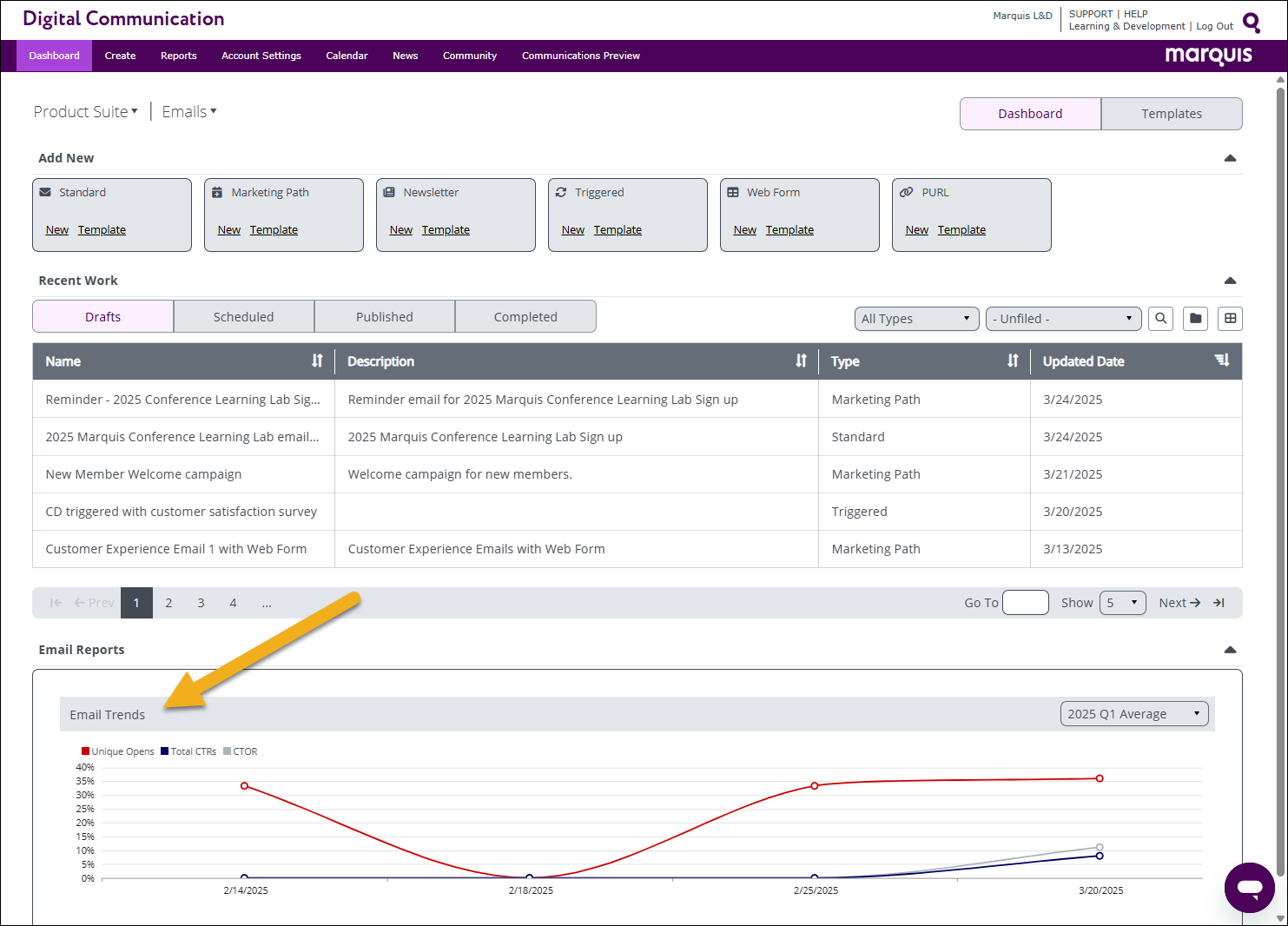Click the Go To page input field
Viewport: 1288px width, 926px height.
pyautogui.click(x=1026, y=602)
